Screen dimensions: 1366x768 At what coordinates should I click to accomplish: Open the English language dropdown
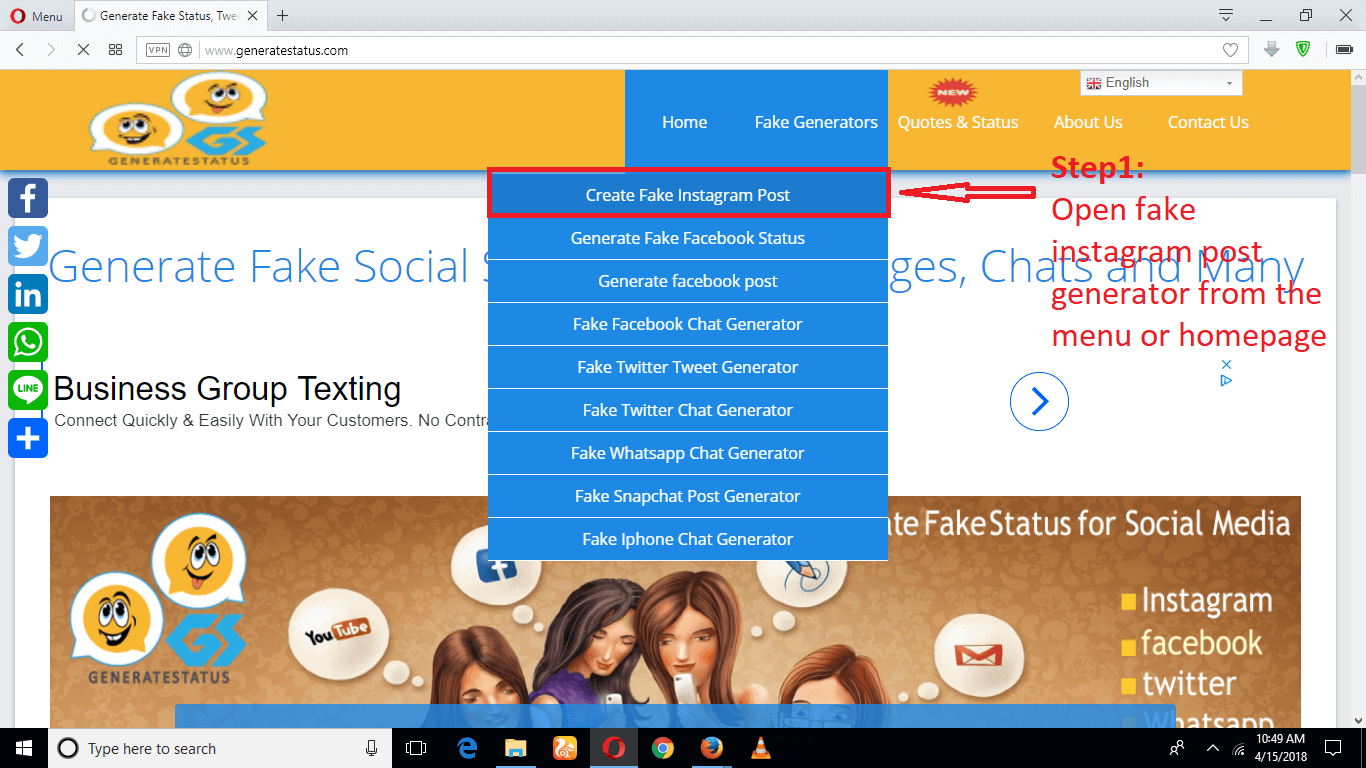pyautogui.click(x=1161, y=83)
